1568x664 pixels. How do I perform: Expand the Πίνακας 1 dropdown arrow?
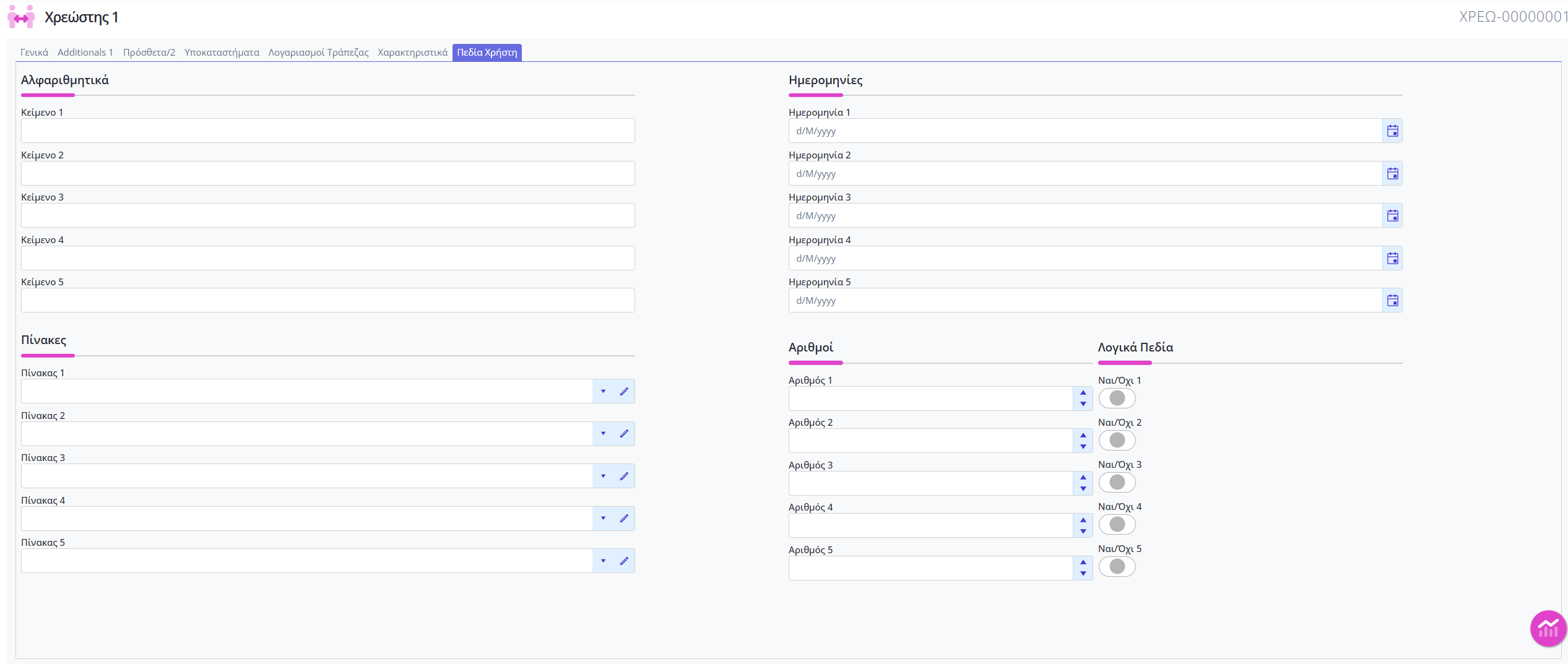click(603, 391)
